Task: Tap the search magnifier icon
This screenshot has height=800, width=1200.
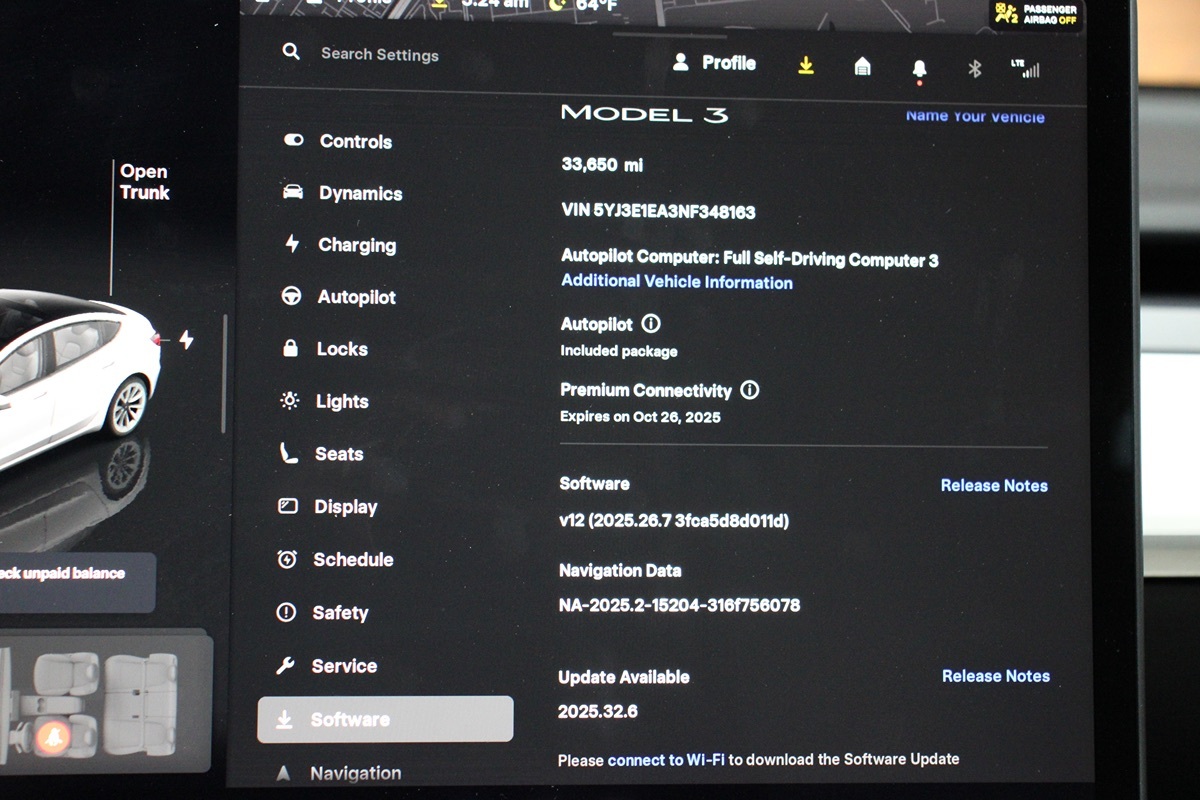Action: (290, 53)
